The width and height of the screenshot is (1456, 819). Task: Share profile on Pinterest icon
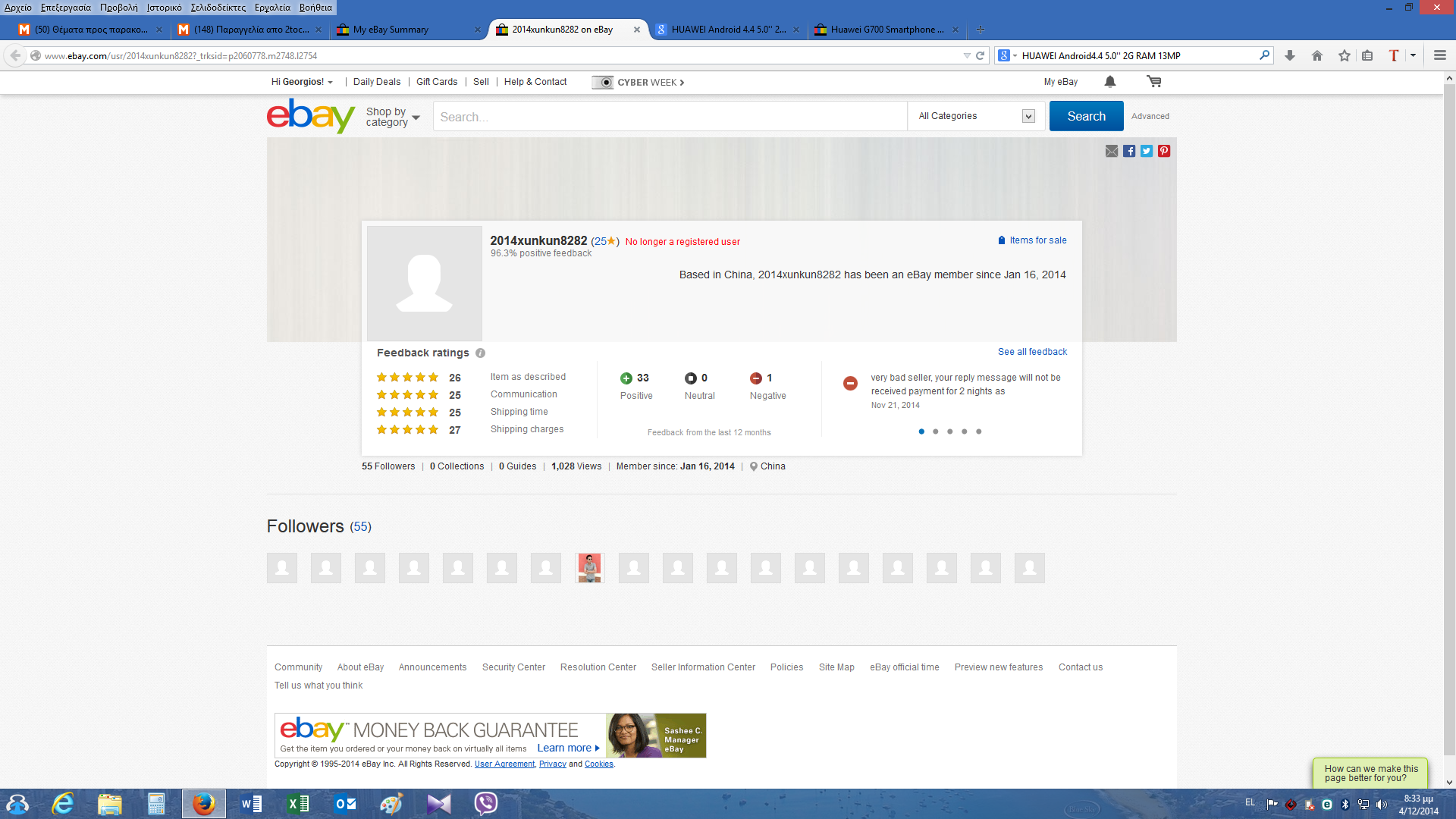tap(1164, 151)
